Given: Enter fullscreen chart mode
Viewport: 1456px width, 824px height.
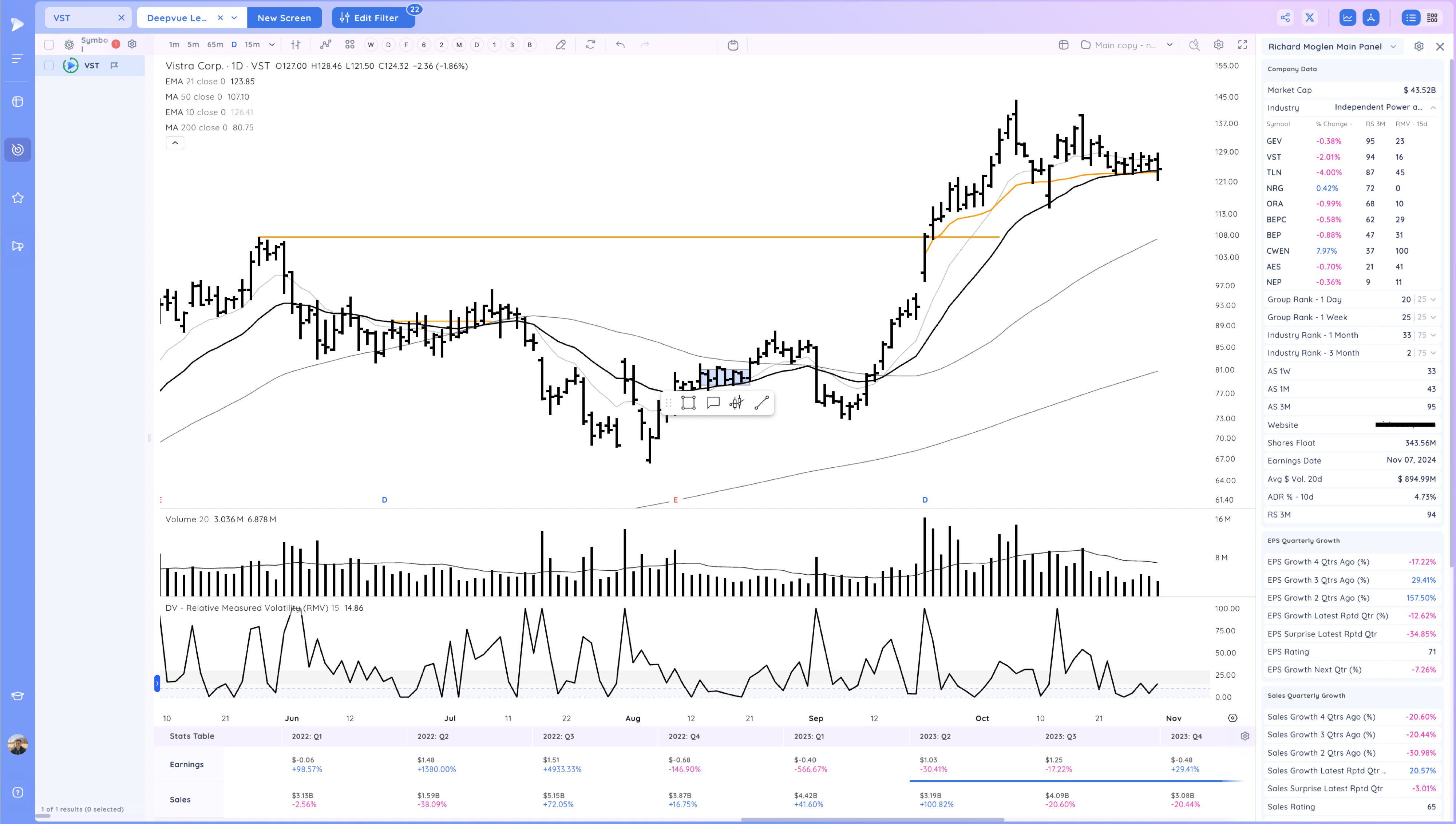Looking at the screenshot, I should [1243, 45].
